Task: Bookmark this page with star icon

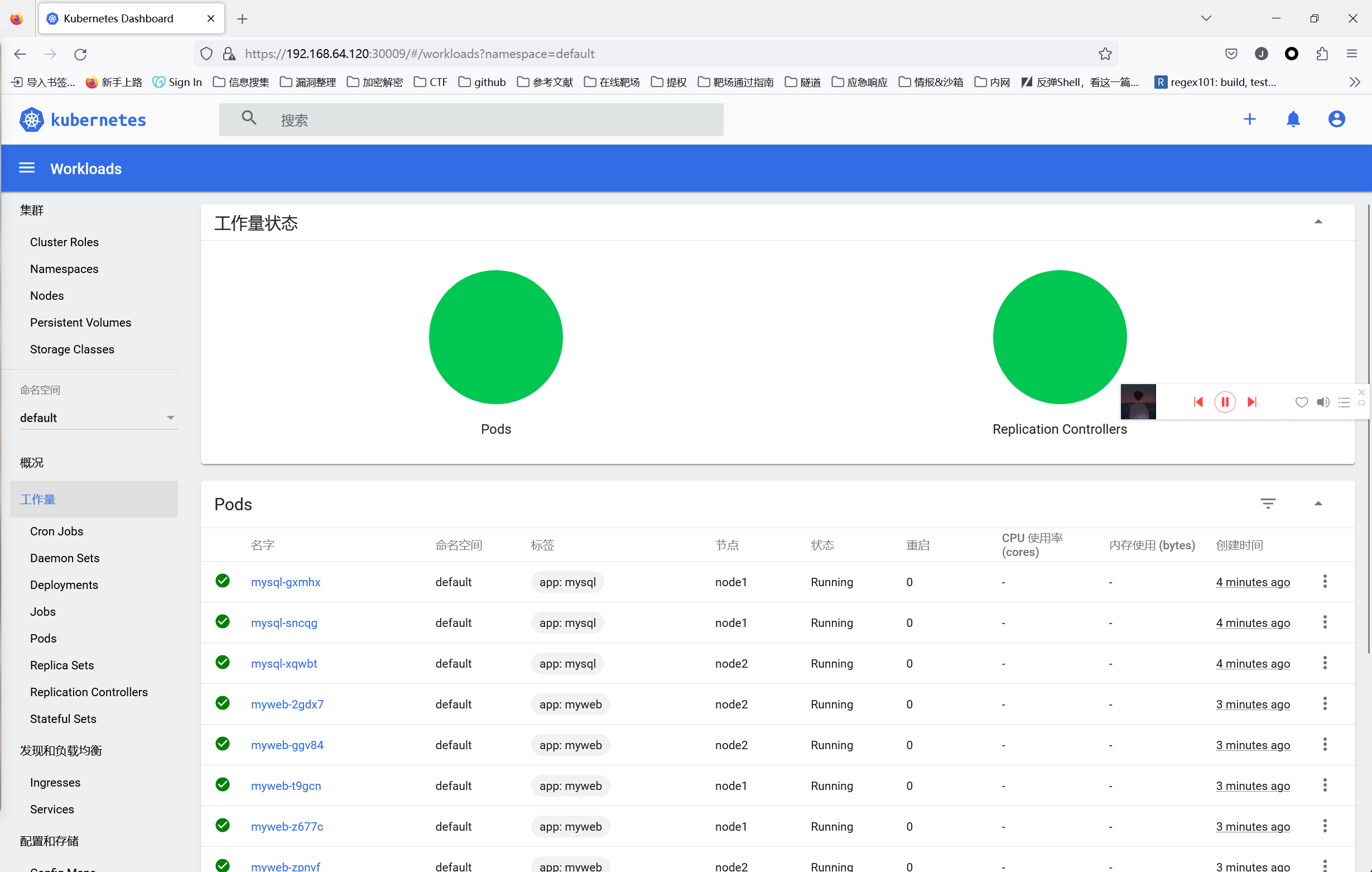Action: (x=1105, y=54)
